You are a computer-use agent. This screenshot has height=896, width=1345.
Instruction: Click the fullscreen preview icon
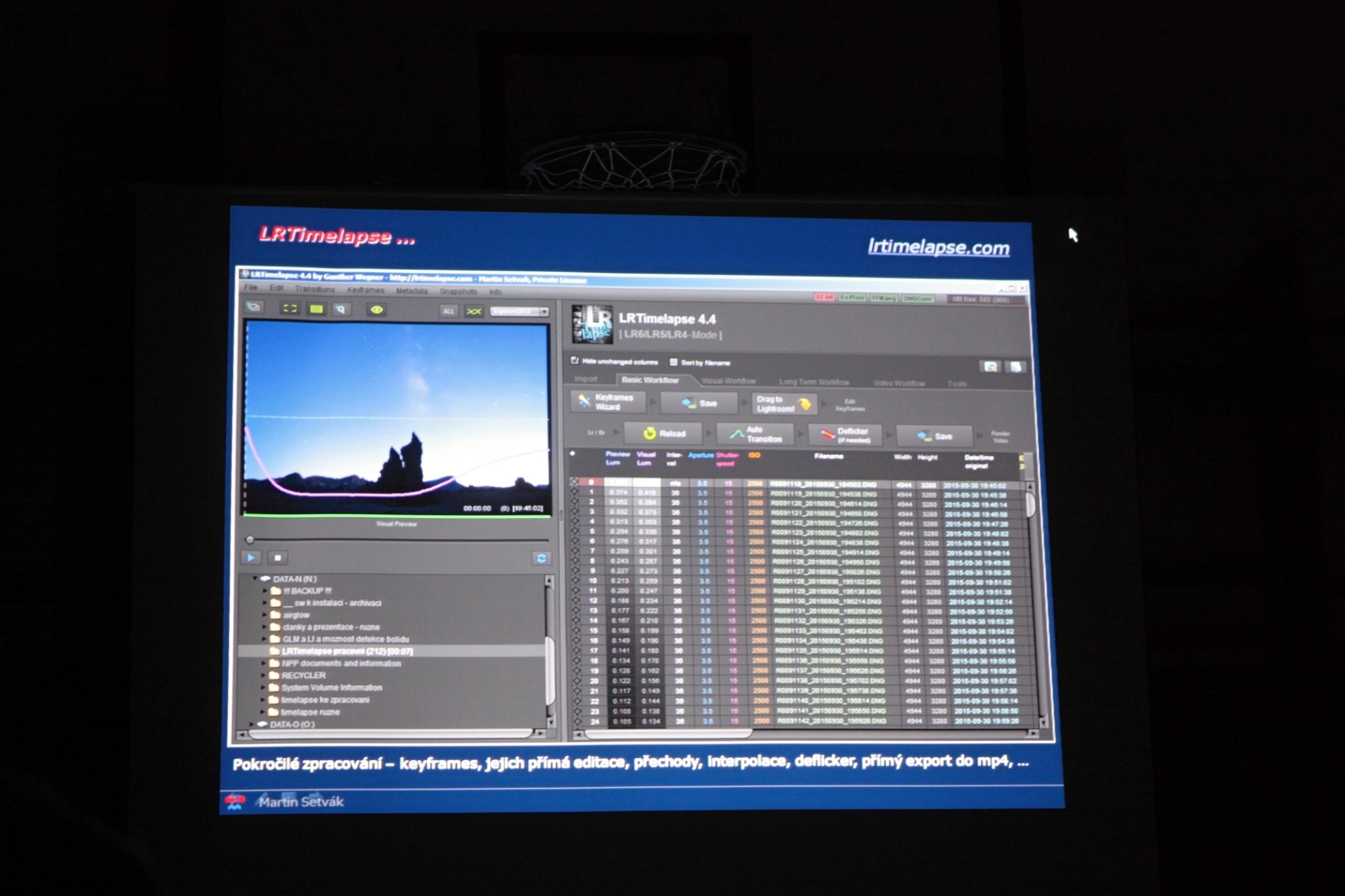pyautogui.click(x=290, y=308)
